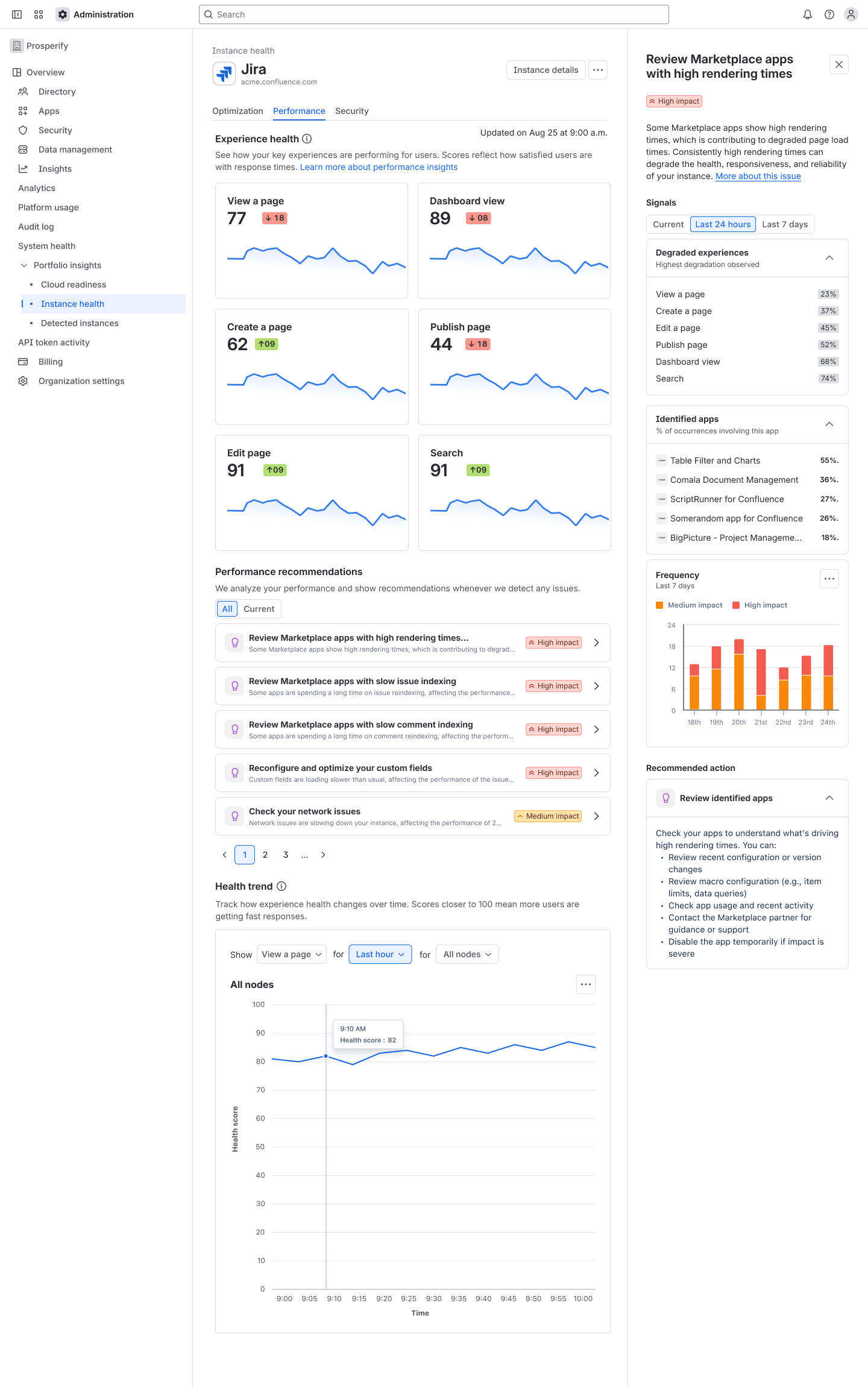Click the Jira product logo

tap(224, 74)
